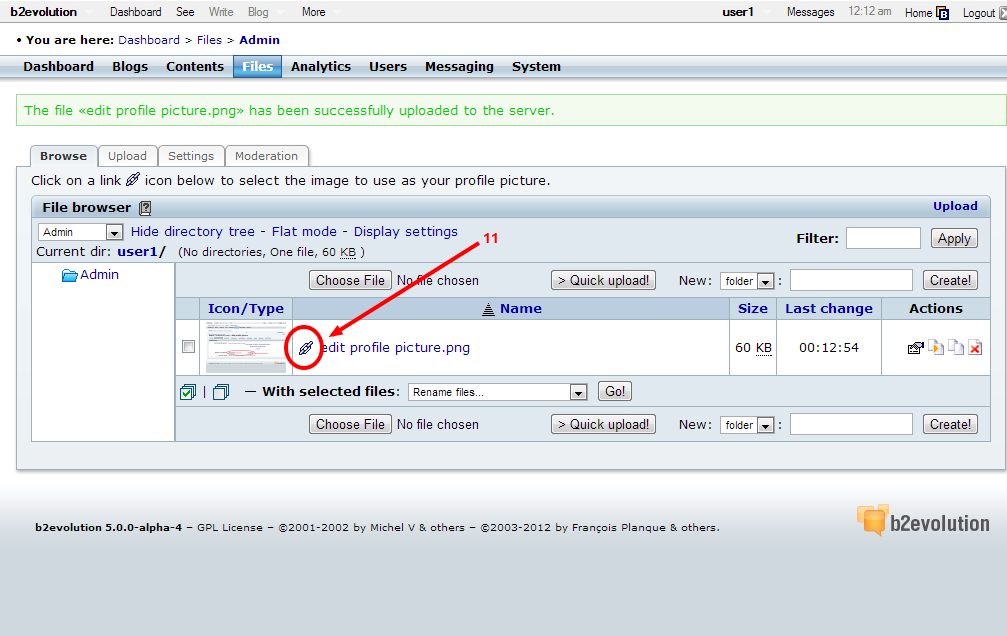Click the upper Choose File button
This screenshot has width=1007, height=636.
coord(350,281)
